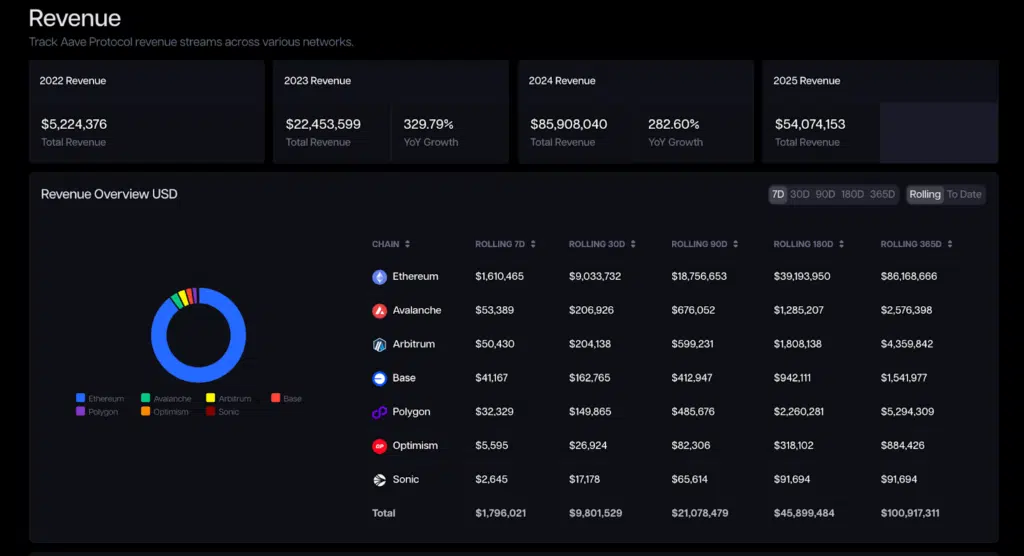The width and height of the screenshot is (1024, 556).
Task: Click the Ethereum chain logo icon
Action: pyautogui.click(x=379, y=277)
